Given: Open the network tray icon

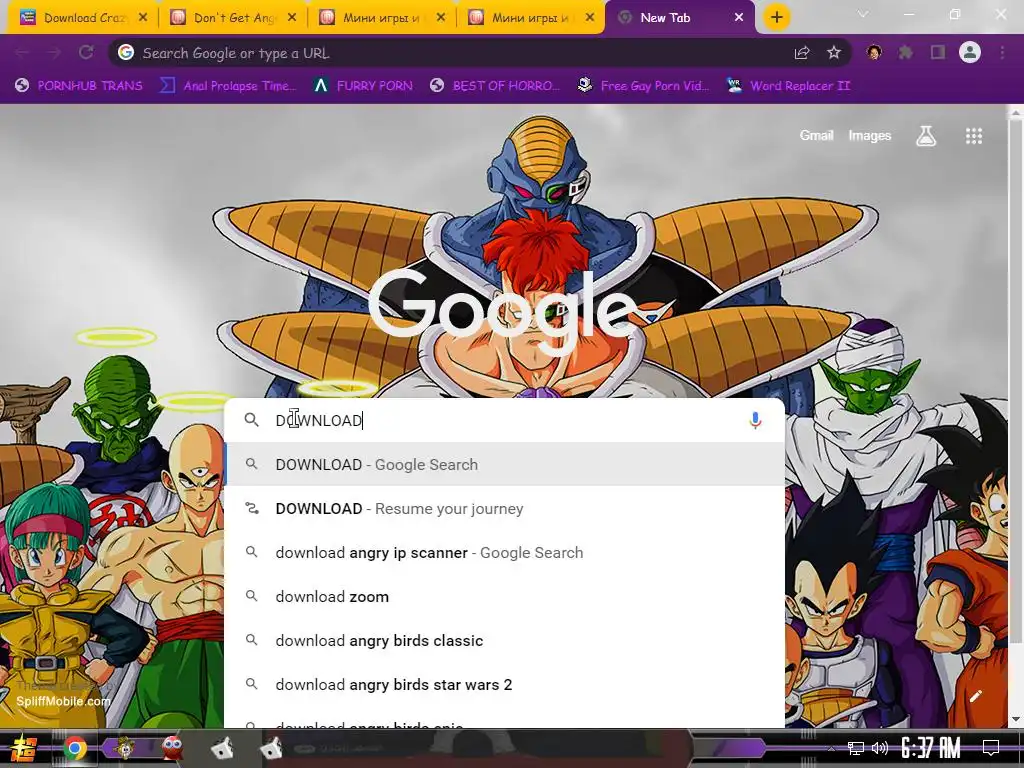Looking at the screenshot, I should [x=856, y=748].
